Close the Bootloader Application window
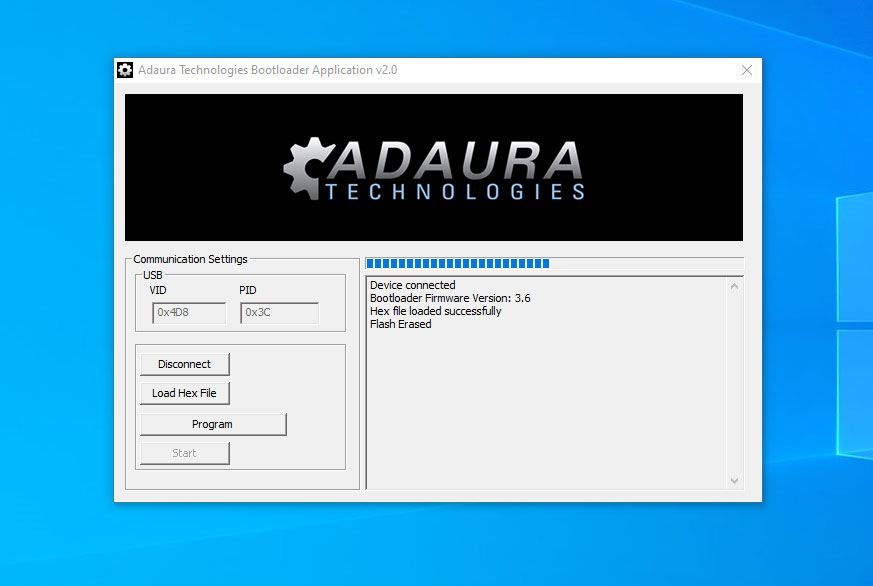Image resolution: width=873 pixels, height=586 pixels. (x=746, y=70)
